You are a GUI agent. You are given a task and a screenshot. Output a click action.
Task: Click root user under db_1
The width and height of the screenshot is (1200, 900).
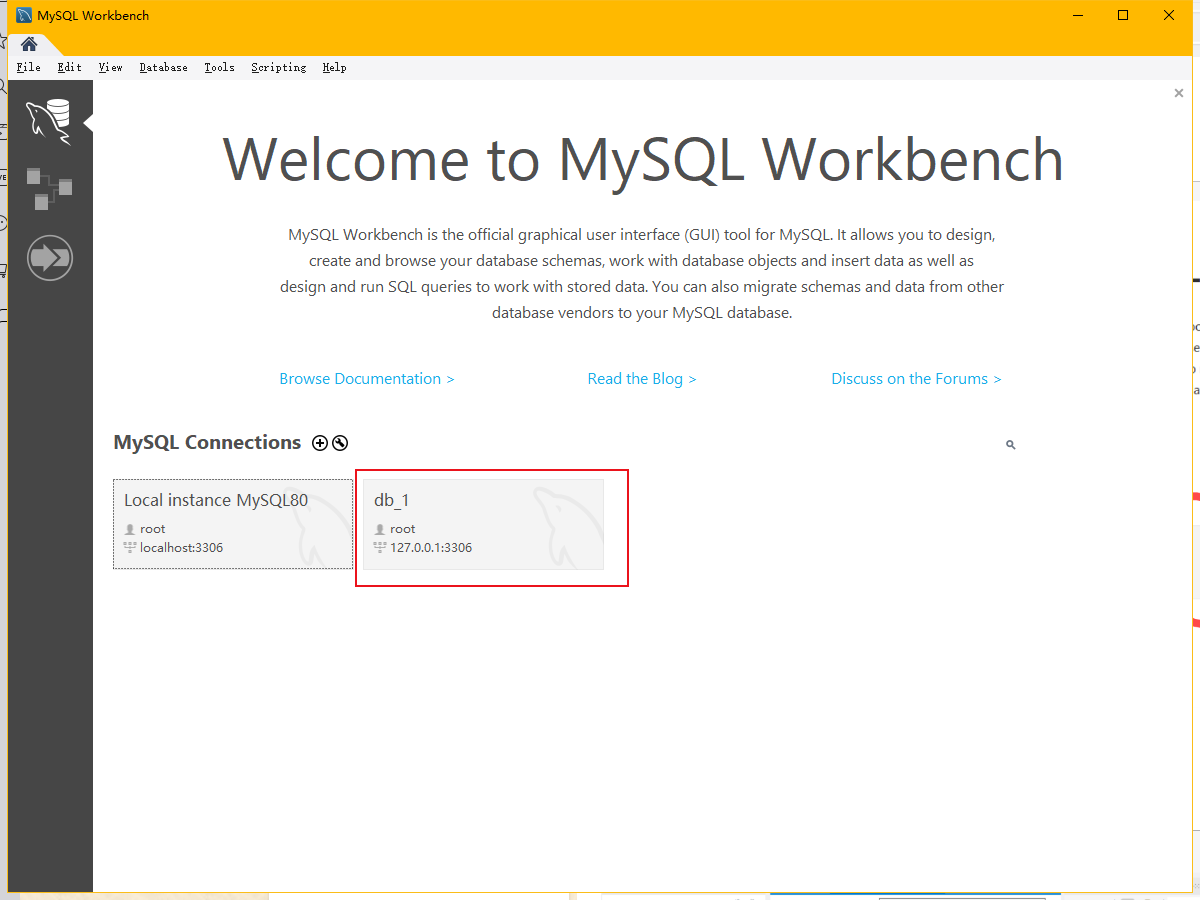coord(403,529)
